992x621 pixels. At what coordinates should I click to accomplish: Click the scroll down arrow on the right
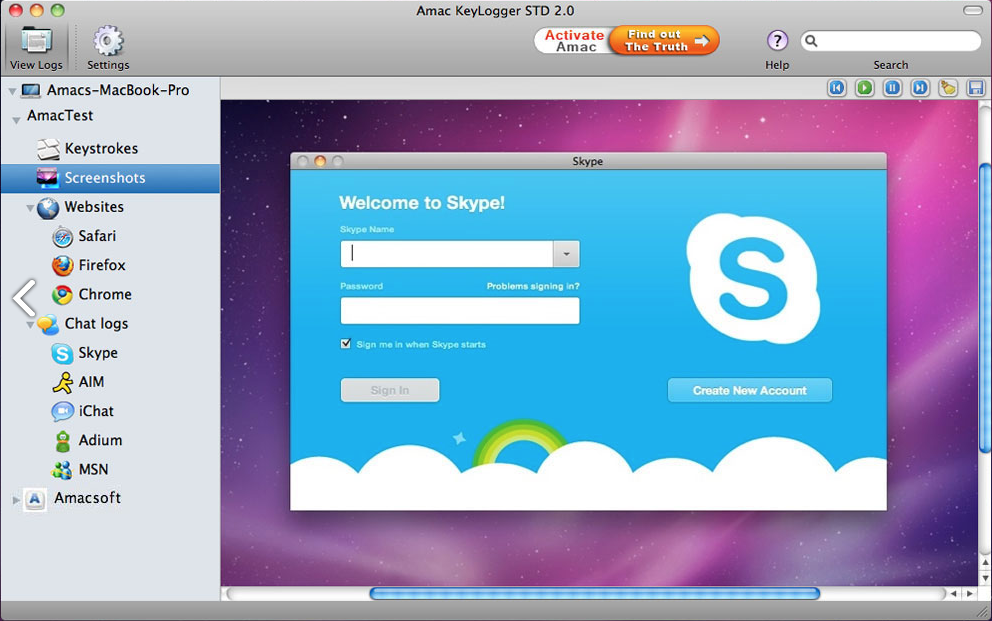pos(985,577)
